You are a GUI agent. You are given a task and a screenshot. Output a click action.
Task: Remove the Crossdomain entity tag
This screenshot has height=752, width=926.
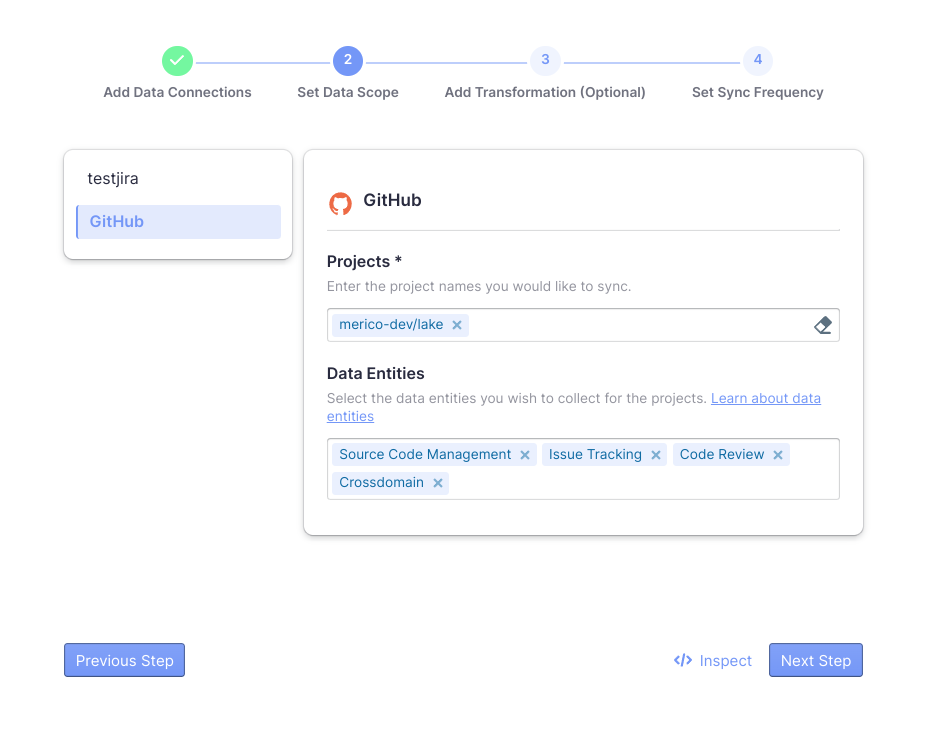438,483
